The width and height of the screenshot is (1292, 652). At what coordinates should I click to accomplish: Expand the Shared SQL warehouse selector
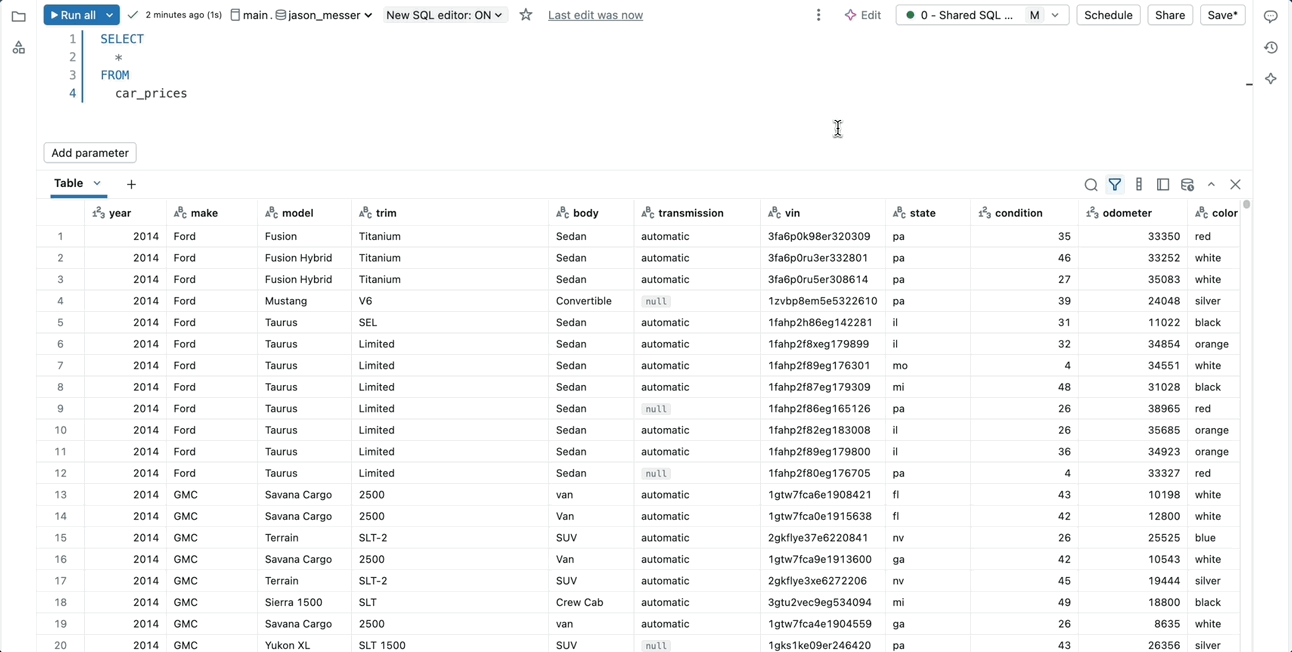point(1055,15)
